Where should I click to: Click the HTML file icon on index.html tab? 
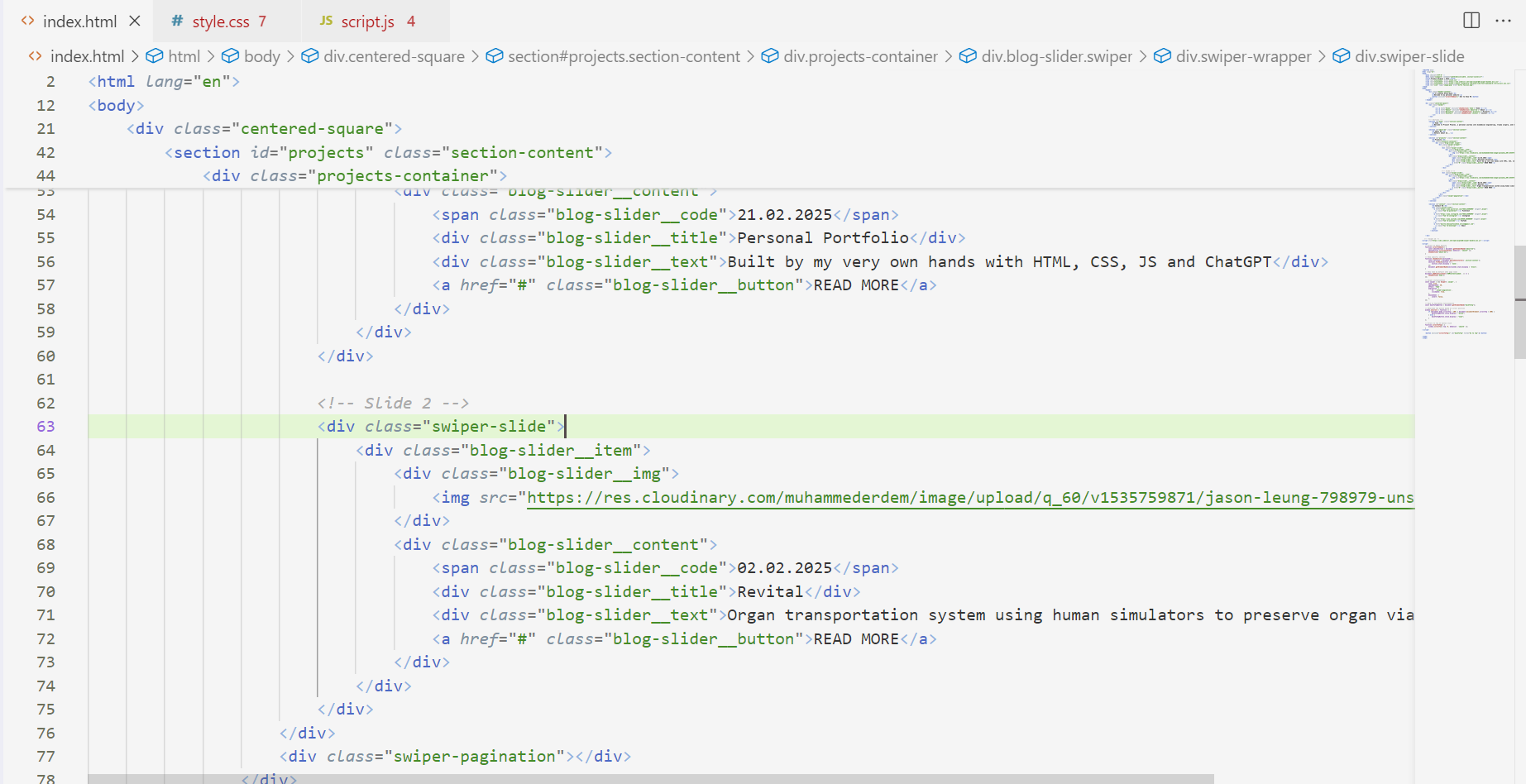click(28, 21)
